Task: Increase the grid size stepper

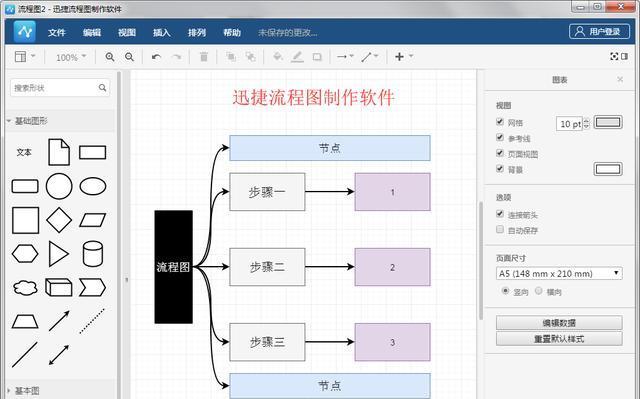Action: (x=587, y=120)
